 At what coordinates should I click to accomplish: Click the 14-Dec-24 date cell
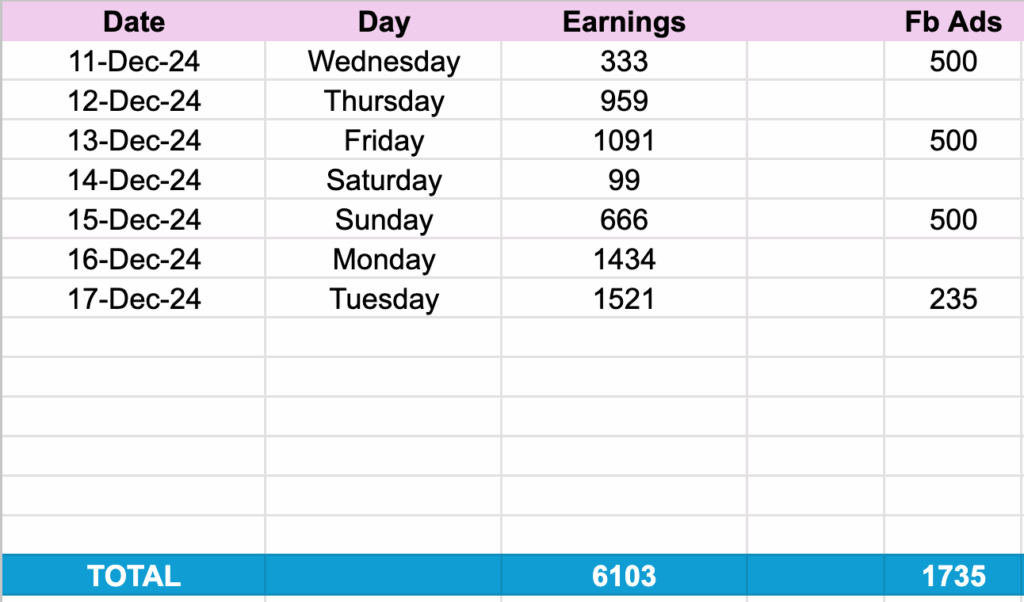tap(134, 180)
